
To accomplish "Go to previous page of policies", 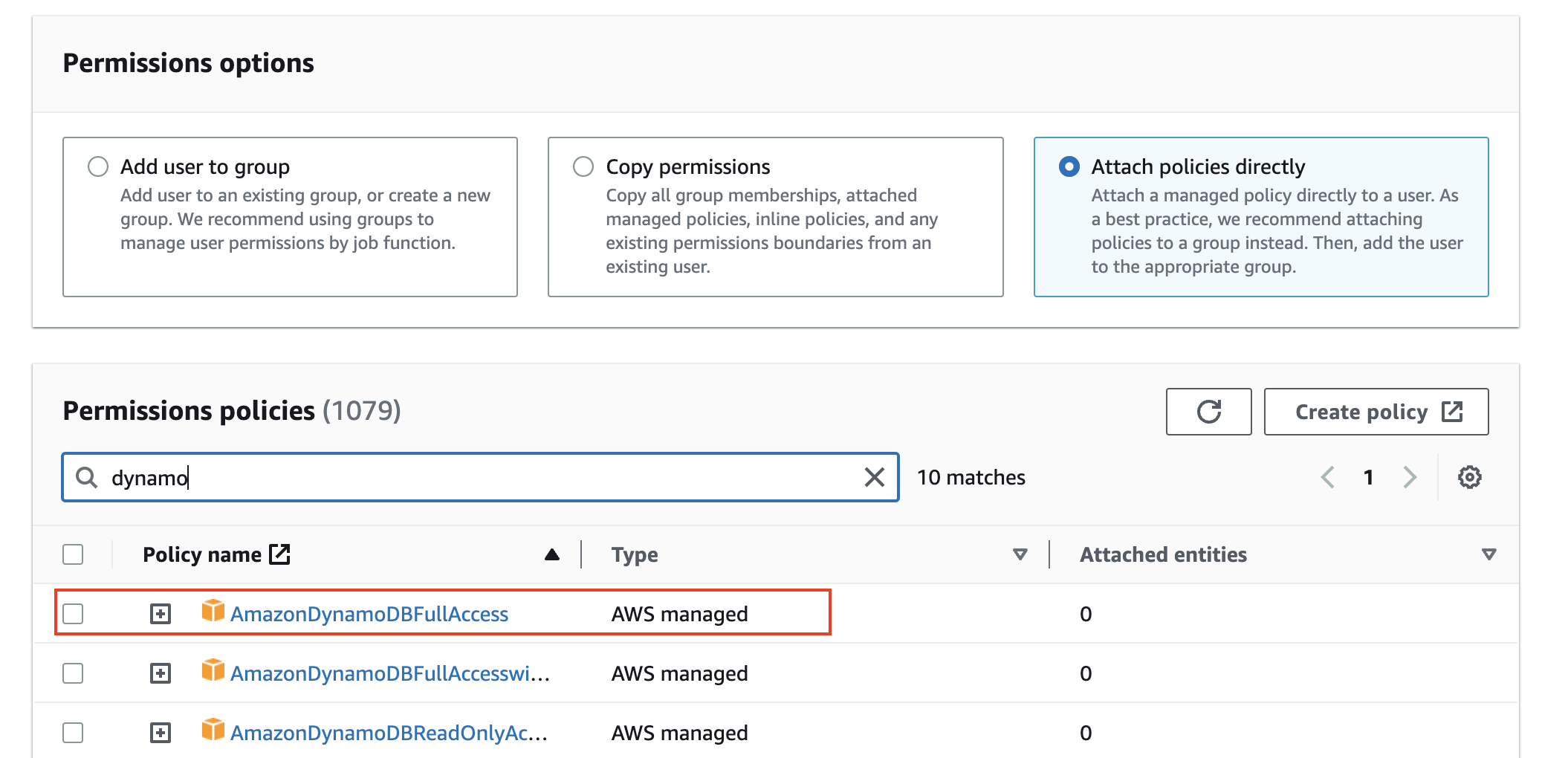I will pos(1328,477).
